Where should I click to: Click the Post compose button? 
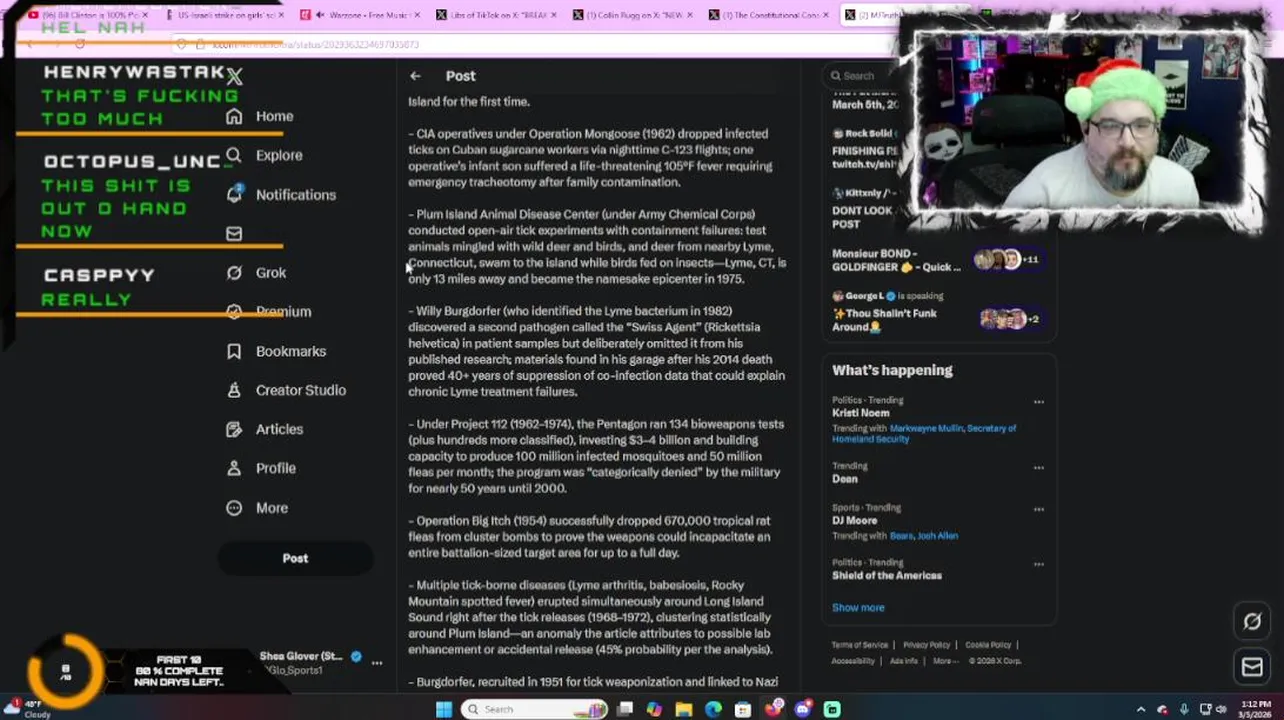click(295, 558)
